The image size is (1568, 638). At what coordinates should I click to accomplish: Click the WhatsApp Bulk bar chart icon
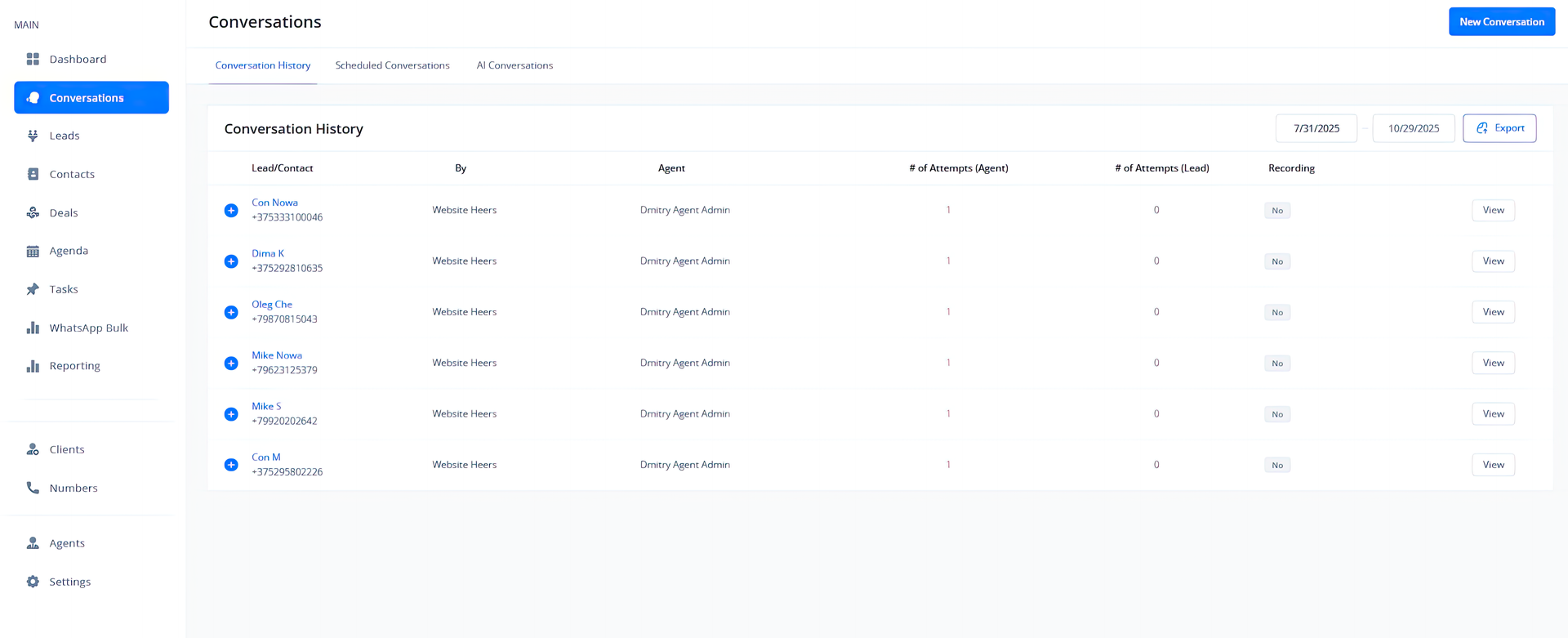[33, 328]
